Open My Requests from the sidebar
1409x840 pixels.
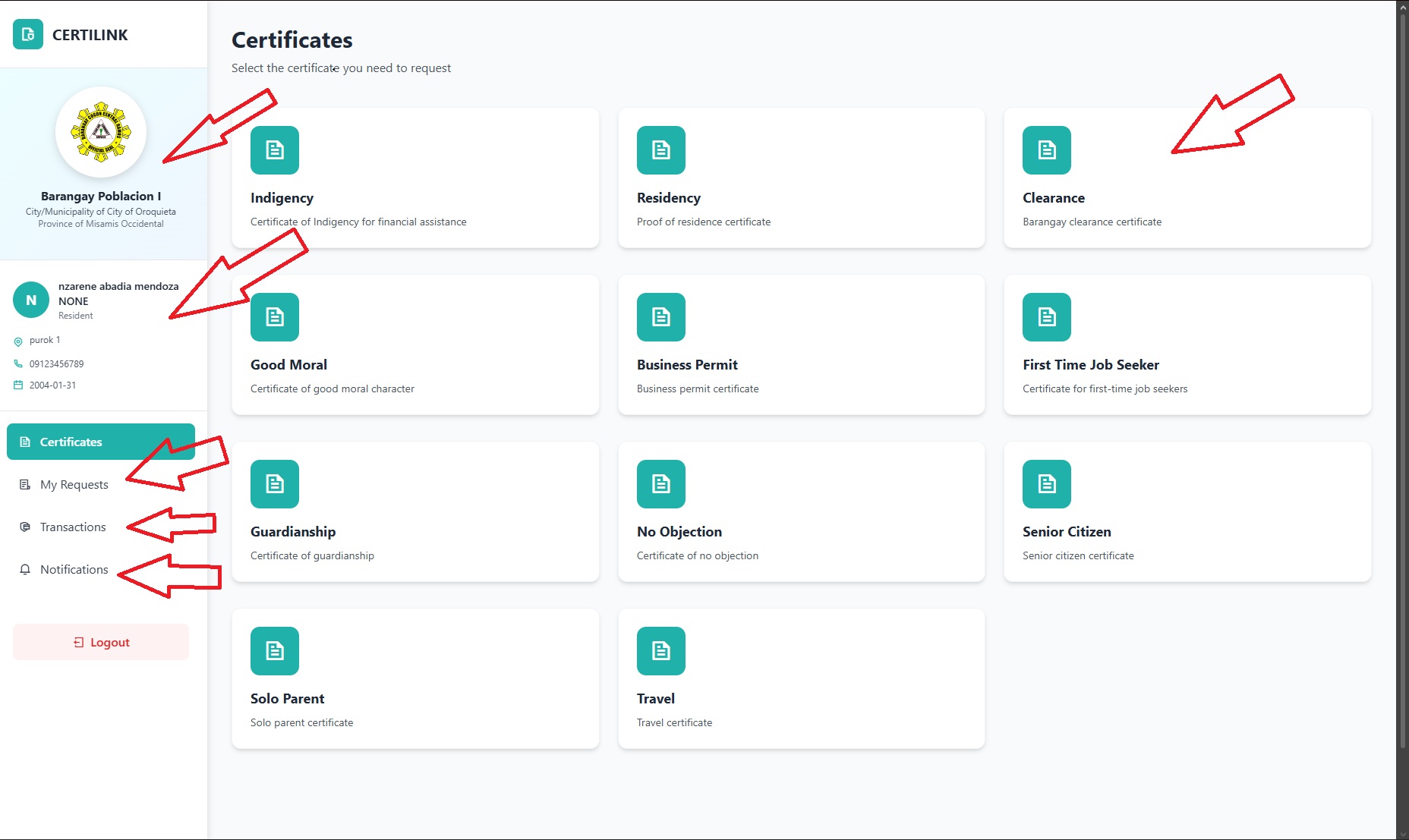74,484
